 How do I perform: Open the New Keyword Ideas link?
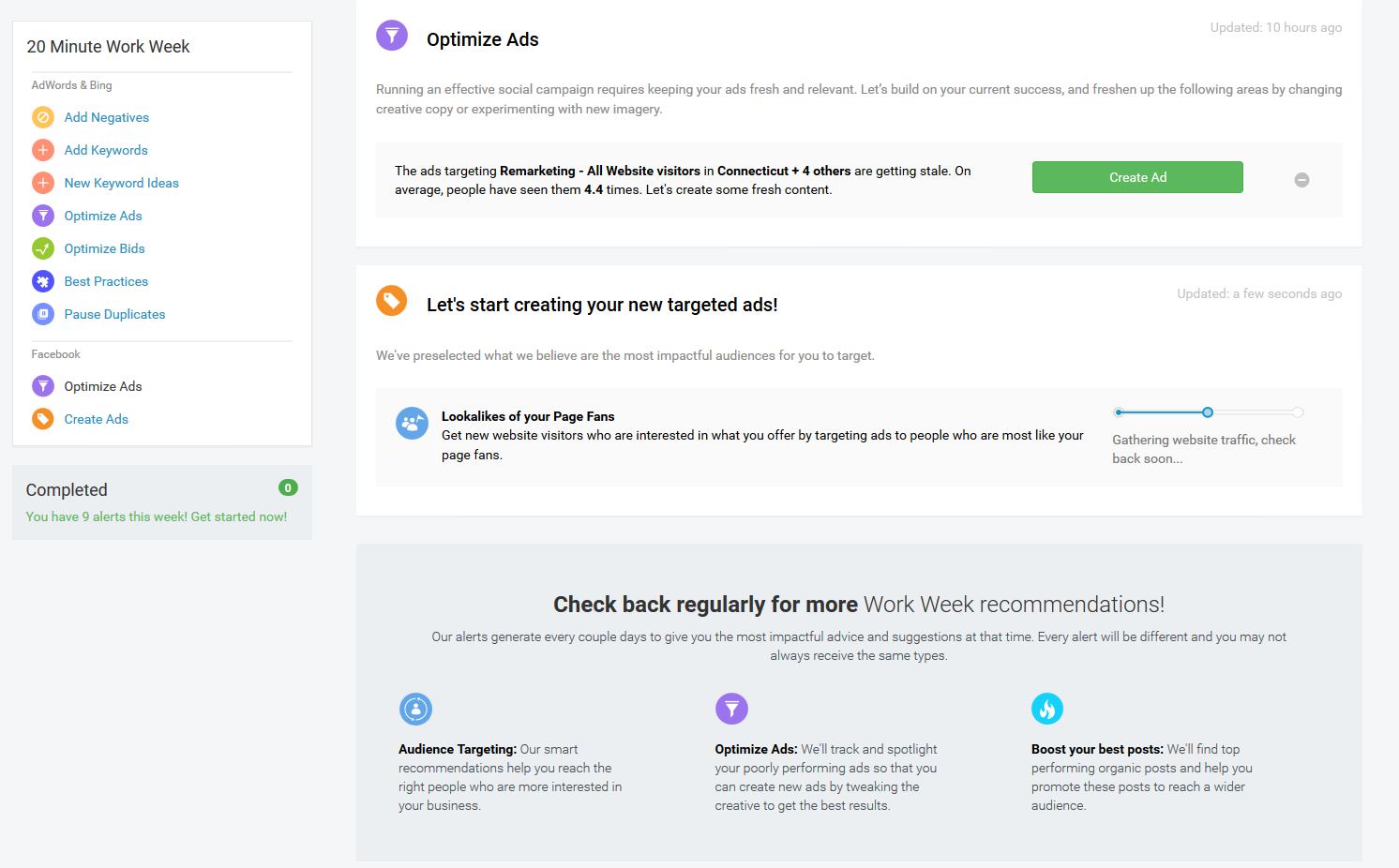coord(122,183)
